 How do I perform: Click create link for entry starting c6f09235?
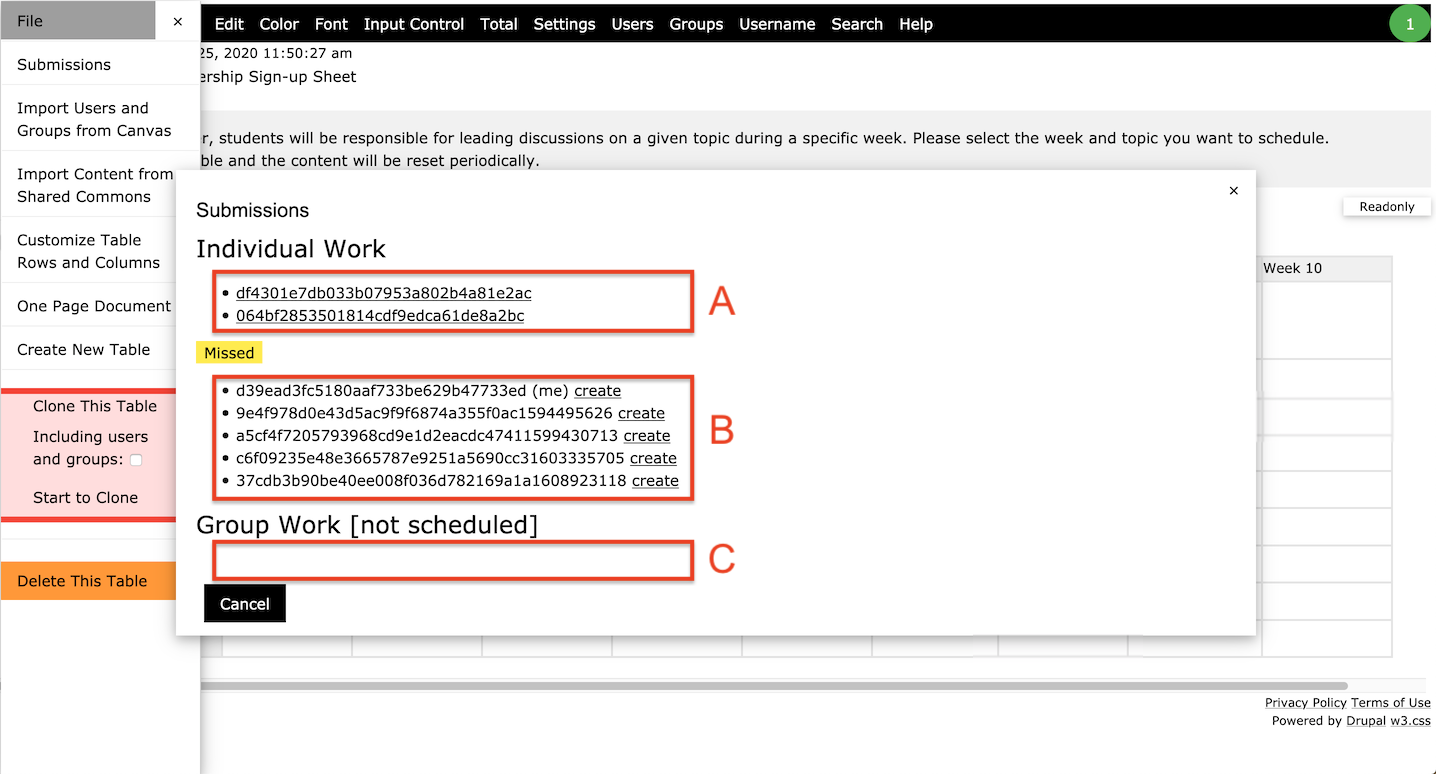pos(653,458)
